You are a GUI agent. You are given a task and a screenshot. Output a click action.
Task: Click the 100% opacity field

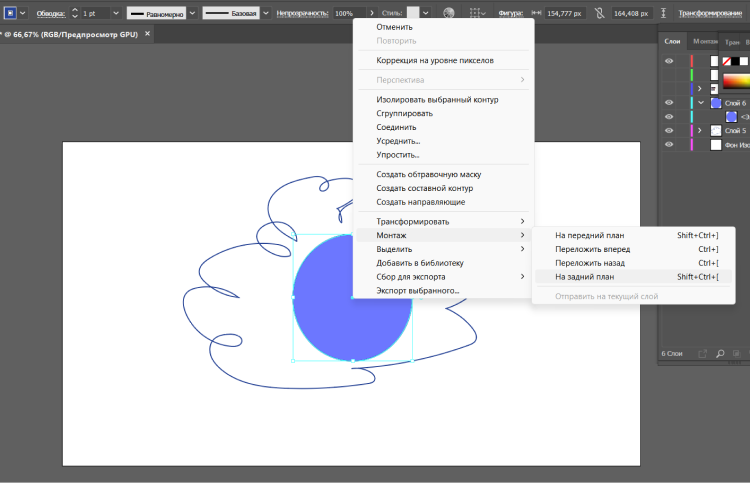pos(349,13)
